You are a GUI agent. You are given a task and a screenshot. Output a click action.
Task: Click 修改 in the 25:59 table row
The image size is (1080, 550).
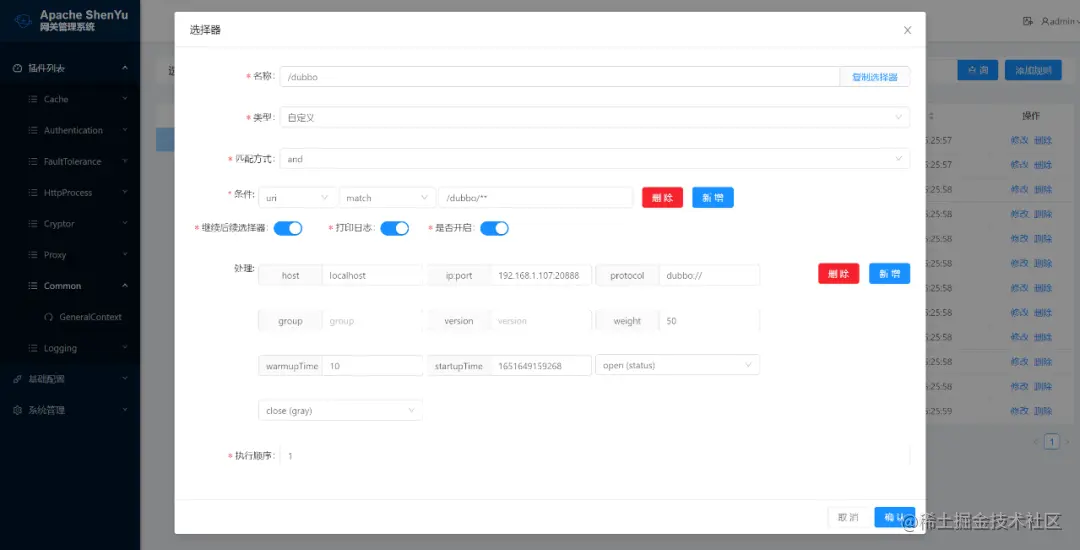click(1019, 411)
